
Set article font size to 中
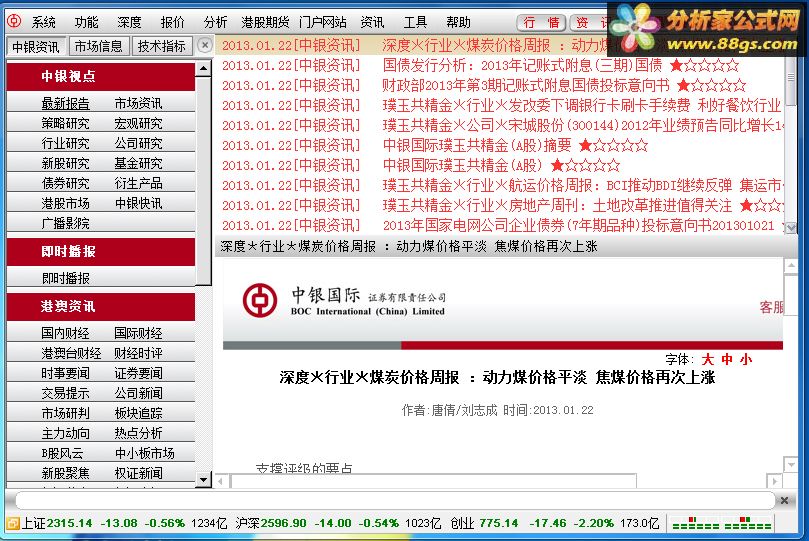click(x=727, y=359)
